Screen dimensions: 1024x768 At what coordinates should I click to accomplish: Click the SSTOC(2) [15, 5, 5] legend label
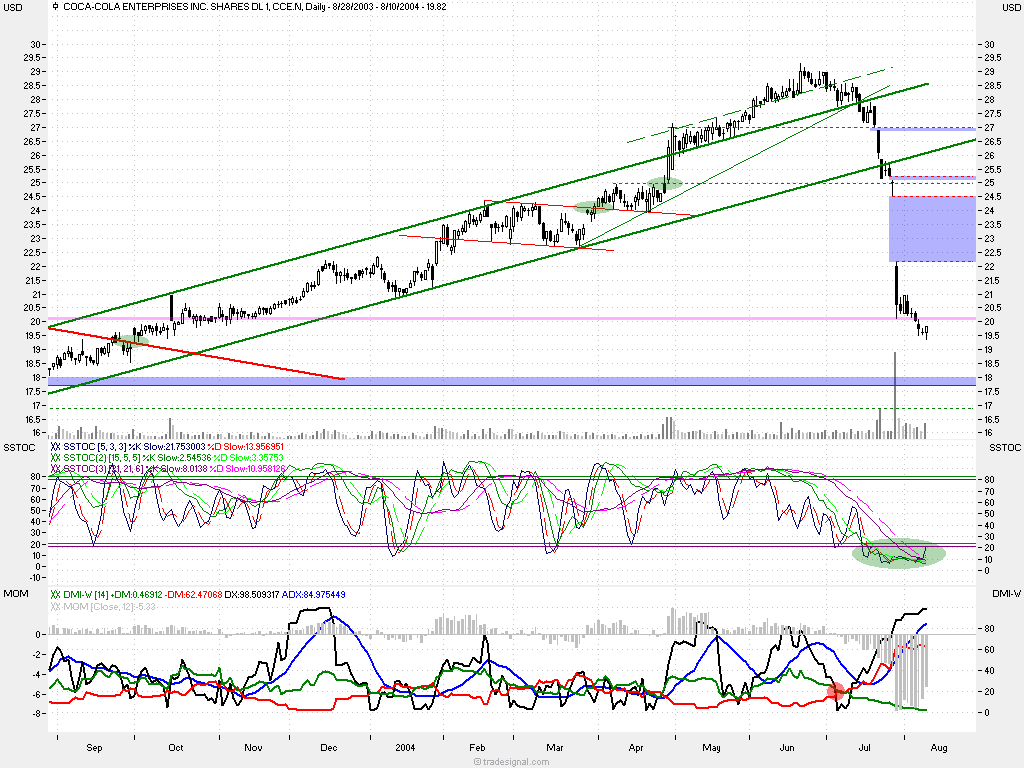(x=100, y=458)
